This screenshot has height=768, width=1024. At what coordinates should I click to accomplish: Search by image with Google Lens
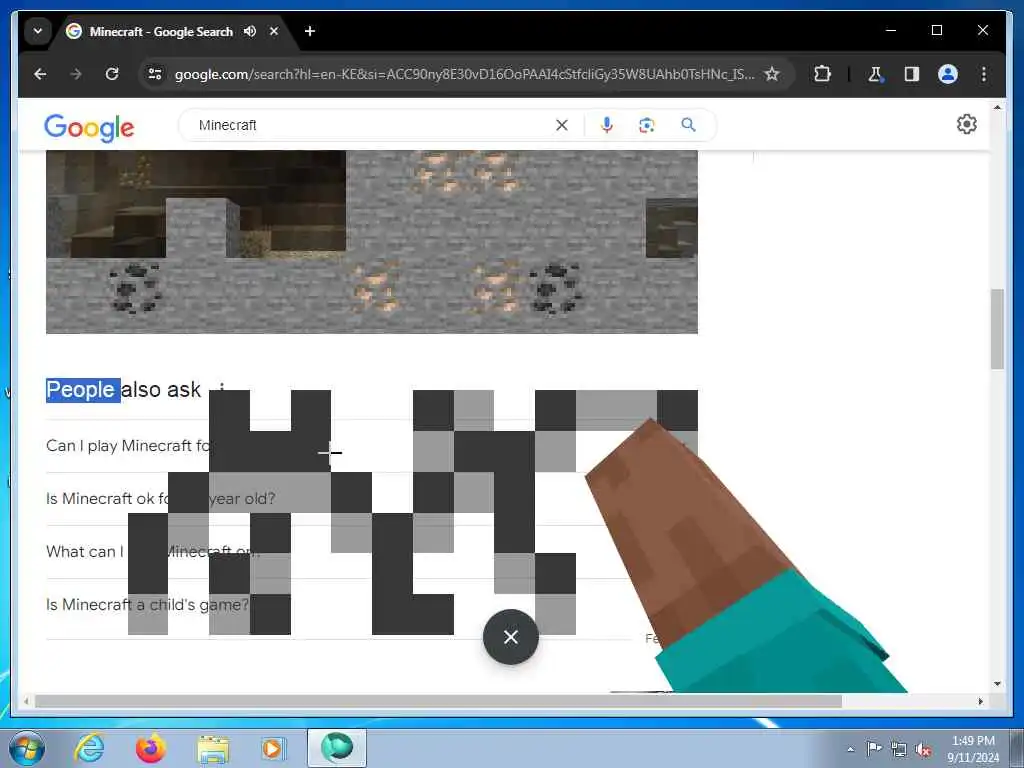647,125
